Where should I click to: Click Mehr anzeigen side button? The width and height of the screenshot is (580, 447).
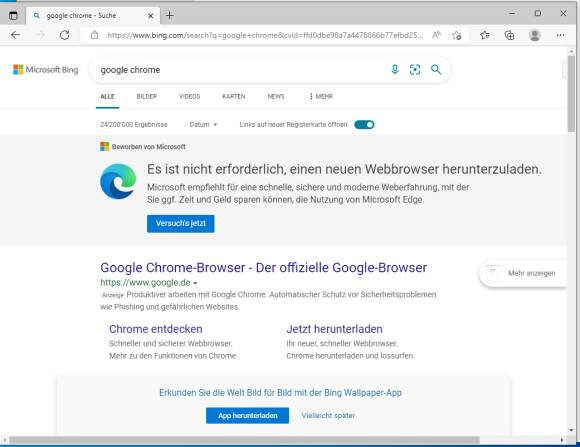523,273
